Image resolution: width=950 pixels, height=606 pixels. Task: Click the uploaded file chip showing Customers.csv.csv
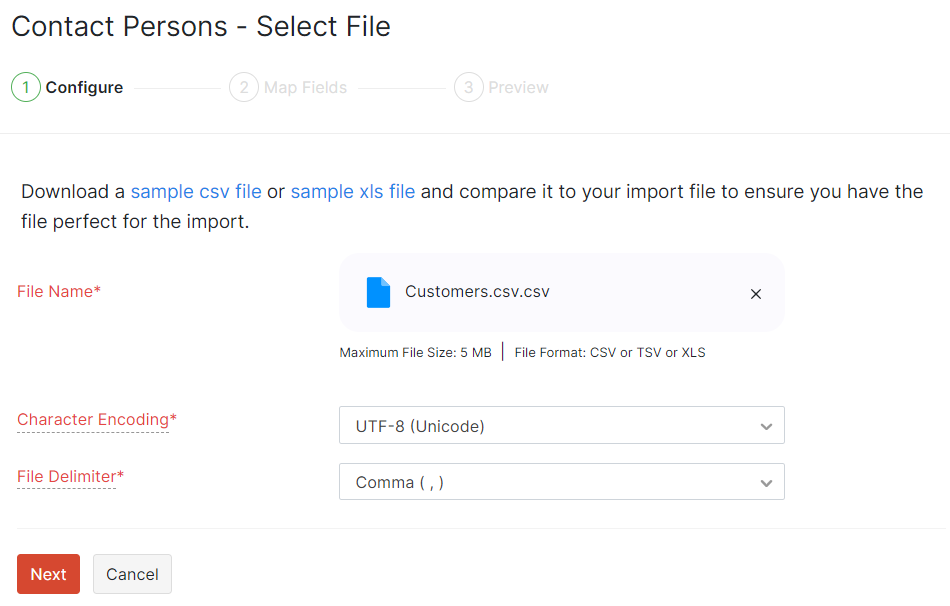(x=560, y=292)
